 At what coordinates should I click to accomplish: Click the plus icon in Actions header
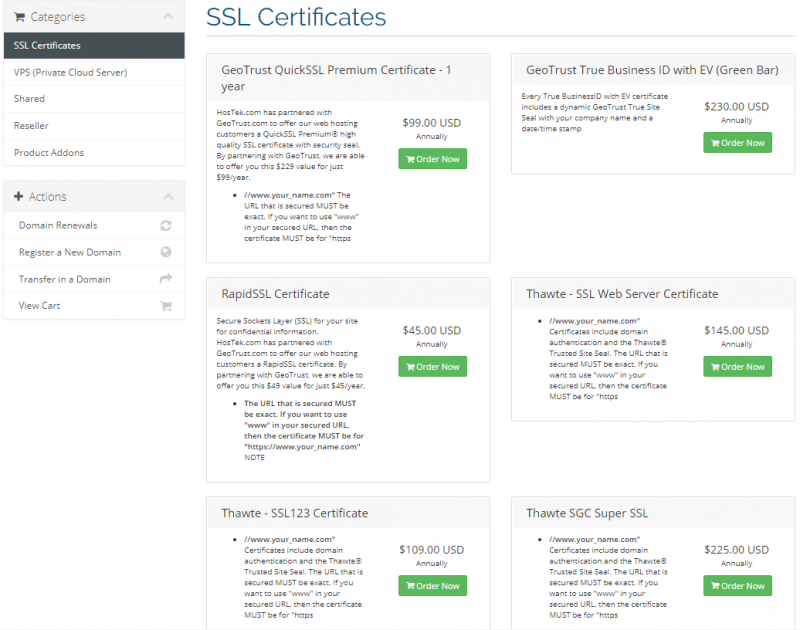click(19, 197)
